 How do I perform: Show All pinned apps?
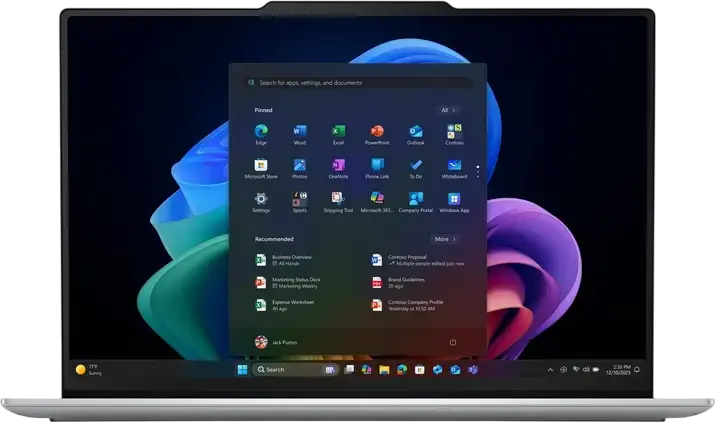point(448,110)
